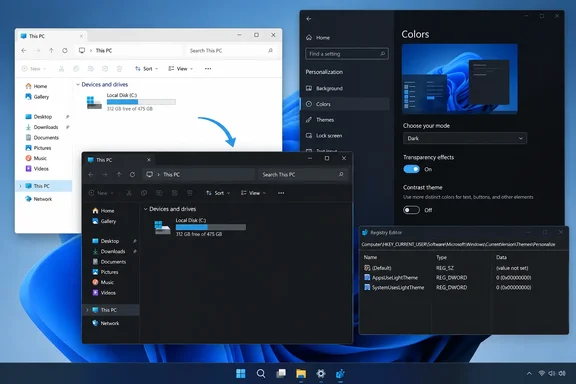Expand This PC node in light Explorer sidebar
Image resolution: width=576 pixels, height=384 pixels.
pos(20,186)
